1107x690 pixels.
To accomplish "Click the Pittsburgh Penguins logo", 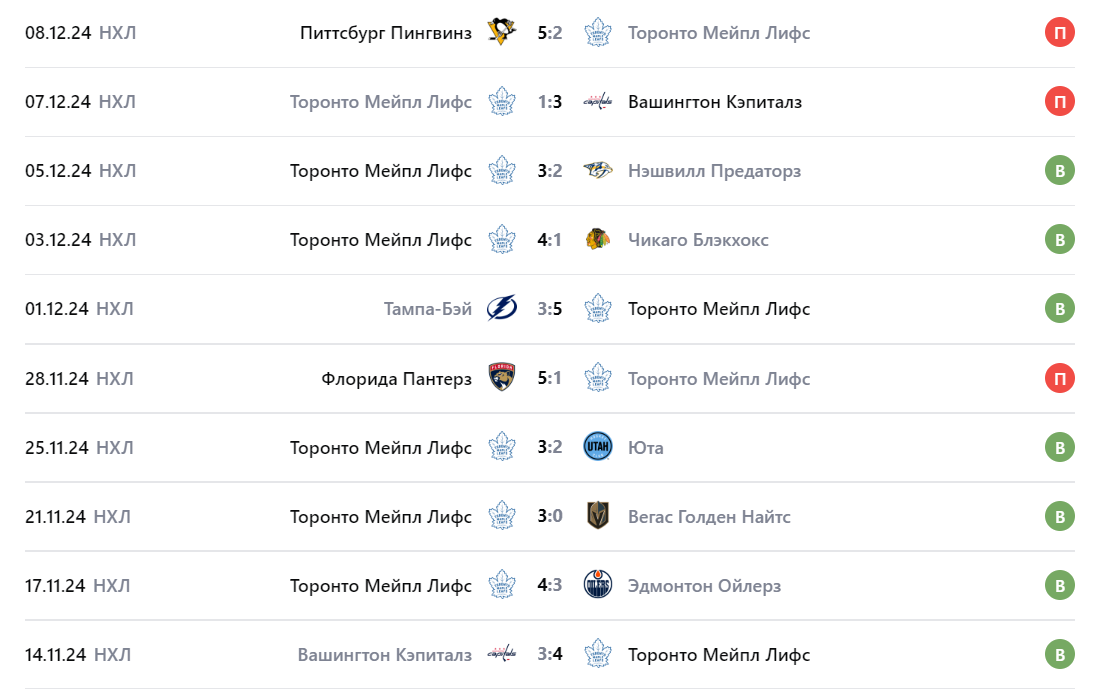I will pos(501,32).
